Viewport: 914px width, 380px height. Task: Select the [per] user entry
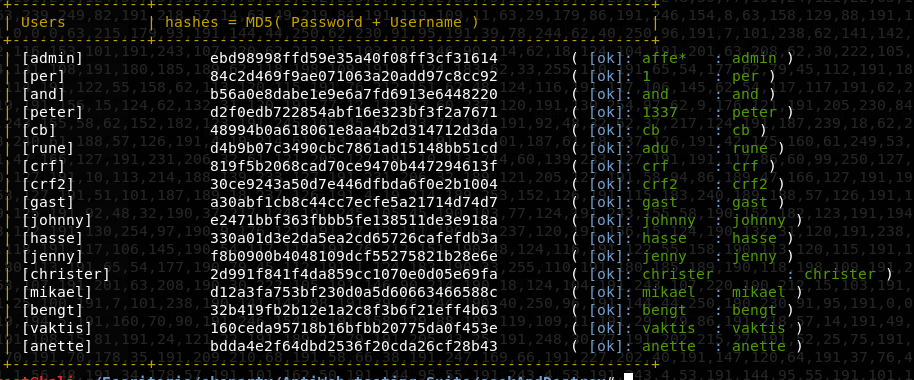(44, 76)
